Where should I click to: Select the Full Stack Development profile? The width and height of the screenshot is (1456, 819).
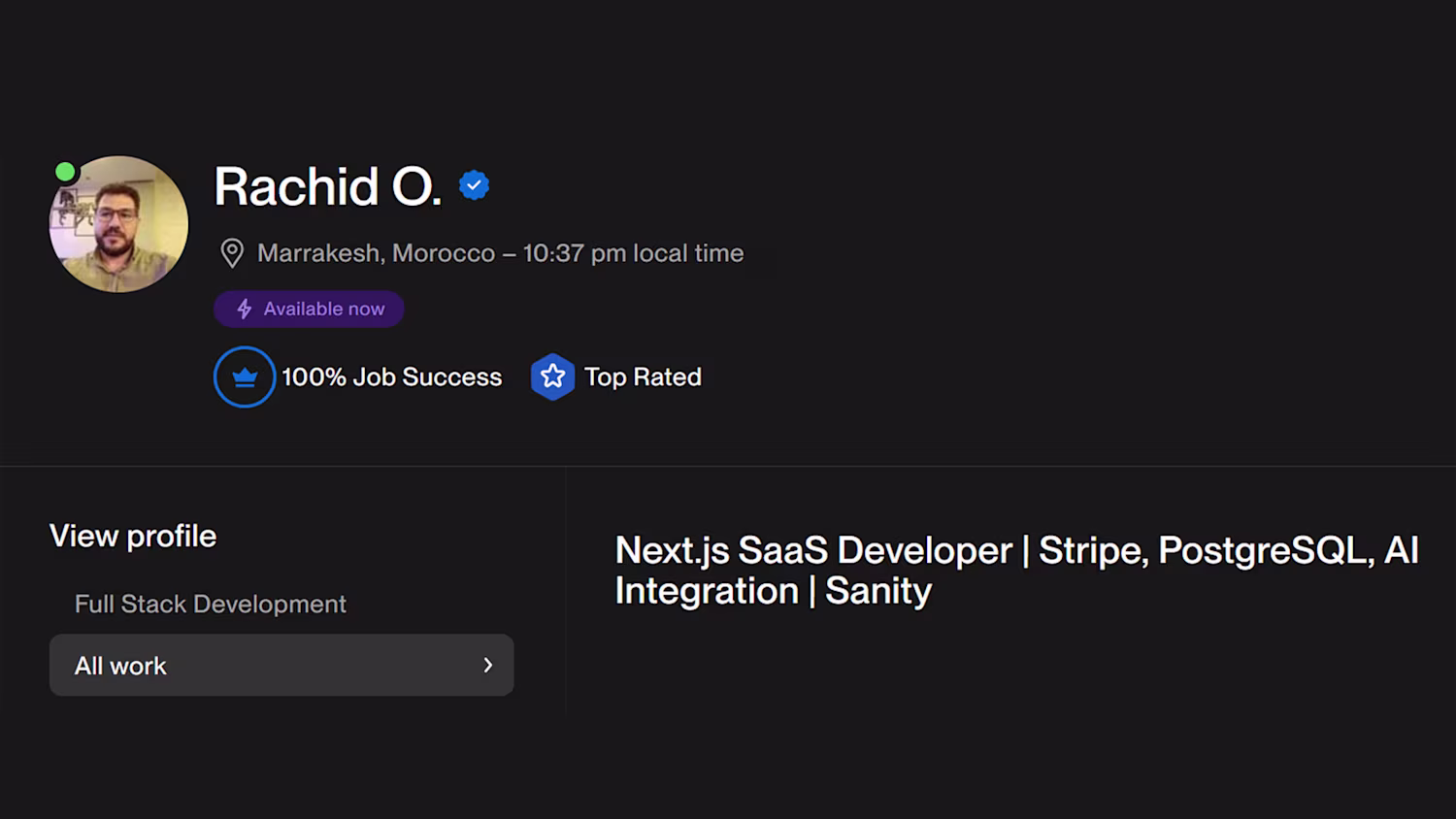[210, 604]
